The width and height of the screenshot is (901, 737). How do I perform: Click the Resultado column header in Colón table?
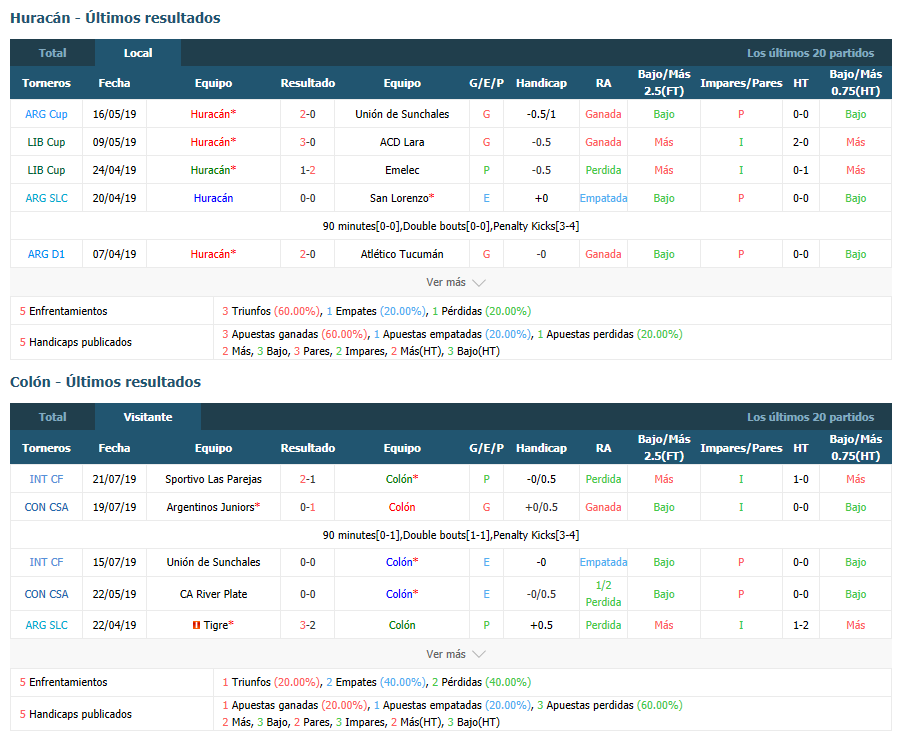pyautogui.click(x=307, y=448)
